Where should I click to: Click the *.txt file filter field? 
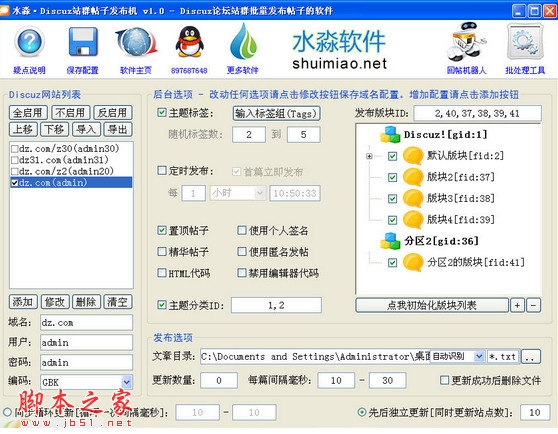tap(503, 356)
